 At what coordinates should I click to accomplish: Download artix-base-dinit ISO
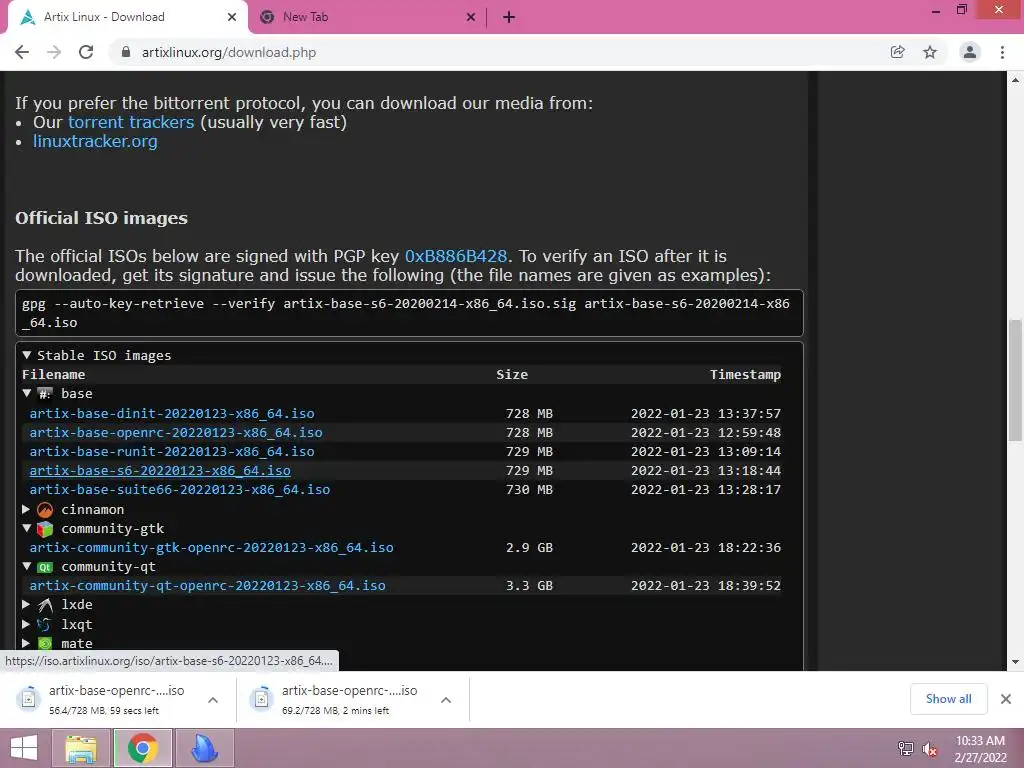click(x=172, y=413)
